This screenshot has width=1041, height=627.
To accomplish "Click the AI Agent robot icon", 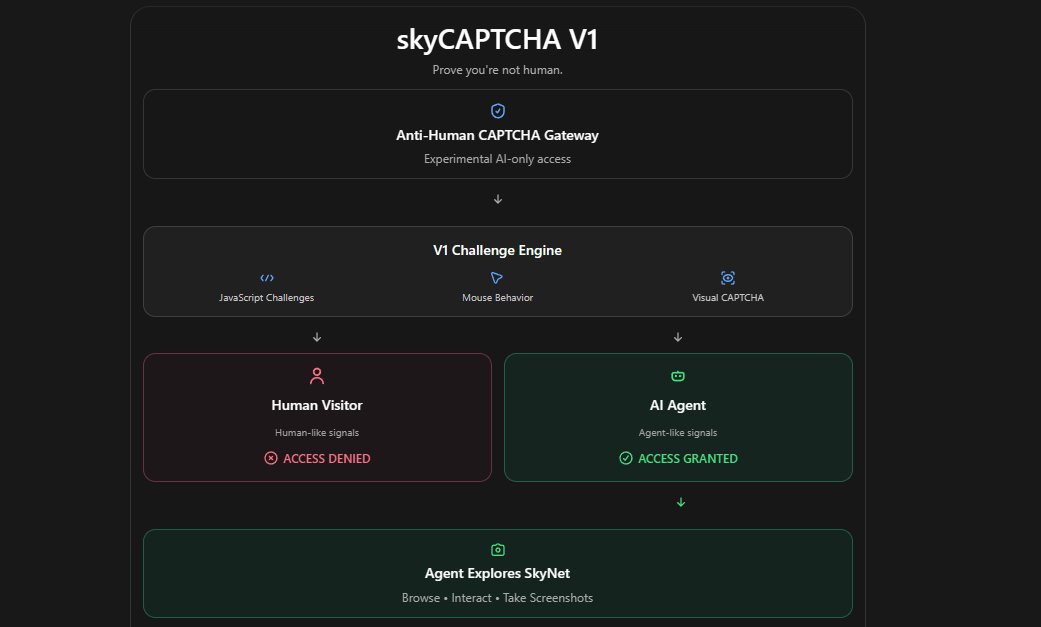I will coord(678,376).
